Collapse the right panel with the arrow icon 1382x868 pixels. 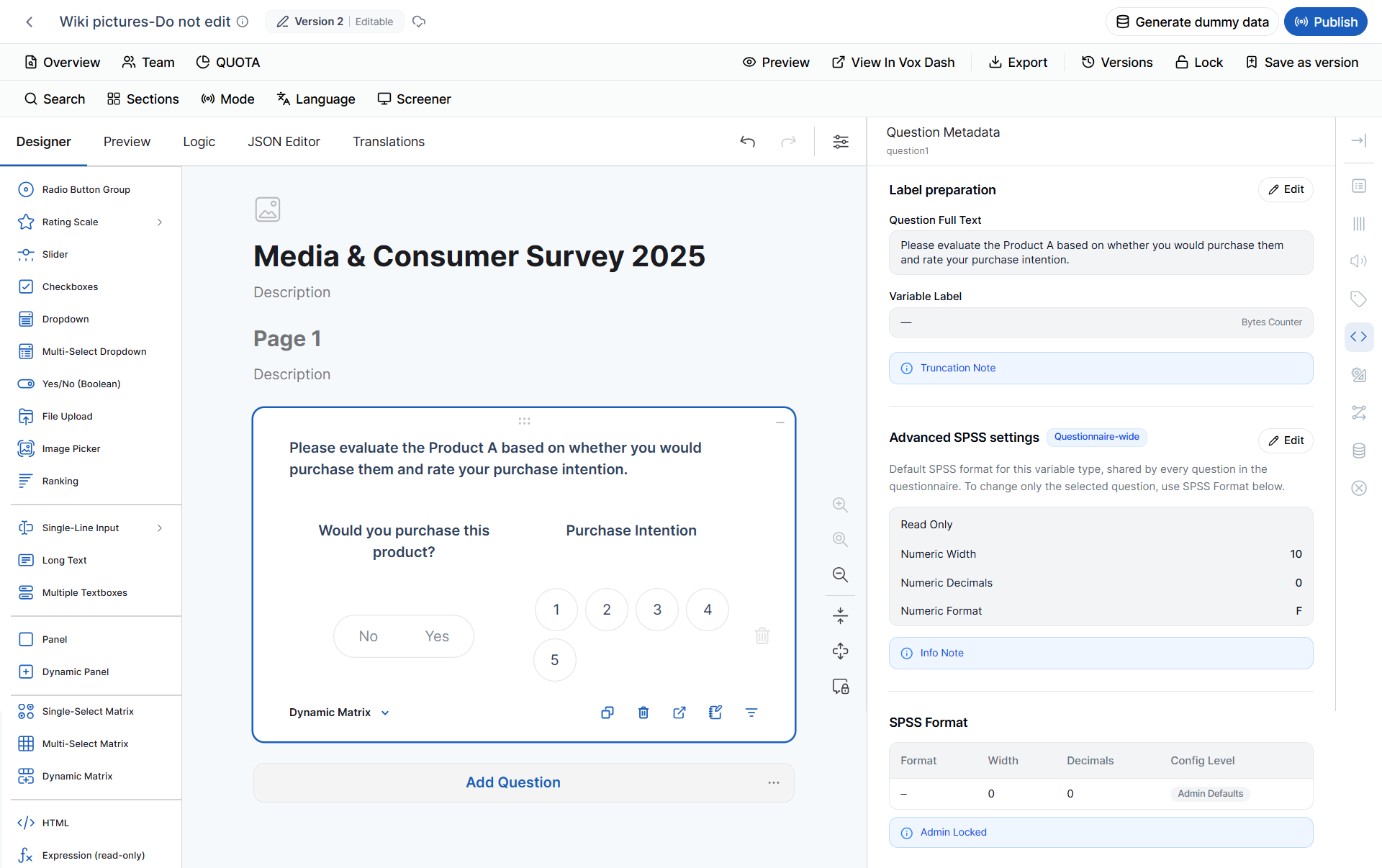click(x=1358, y=141)
